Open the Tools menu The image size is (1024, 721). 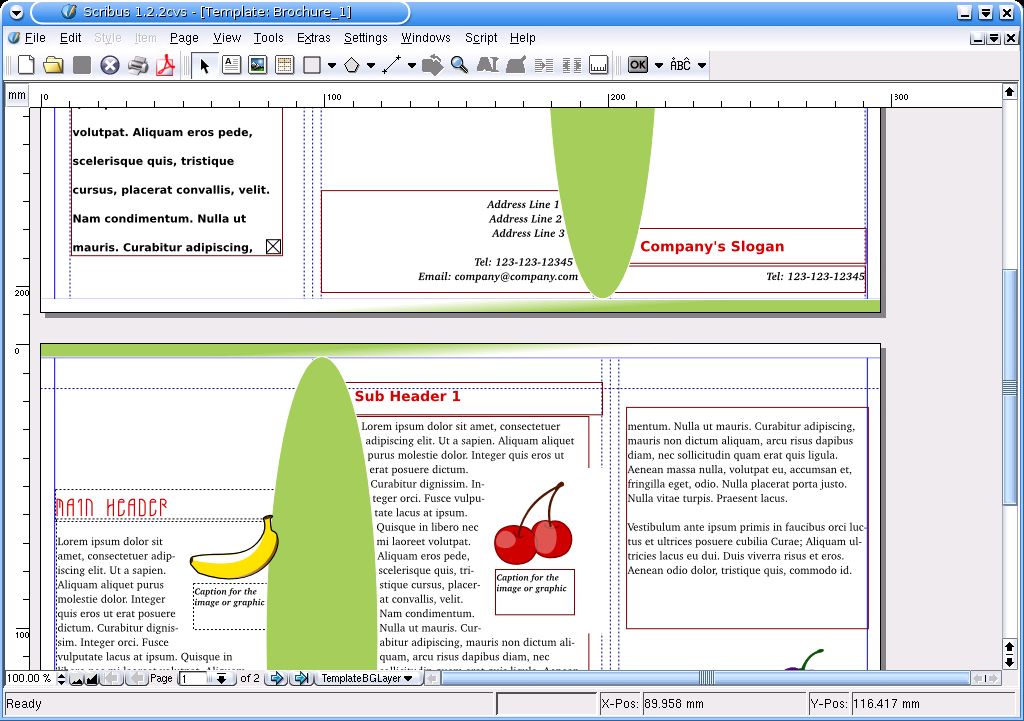coord(268,38)
